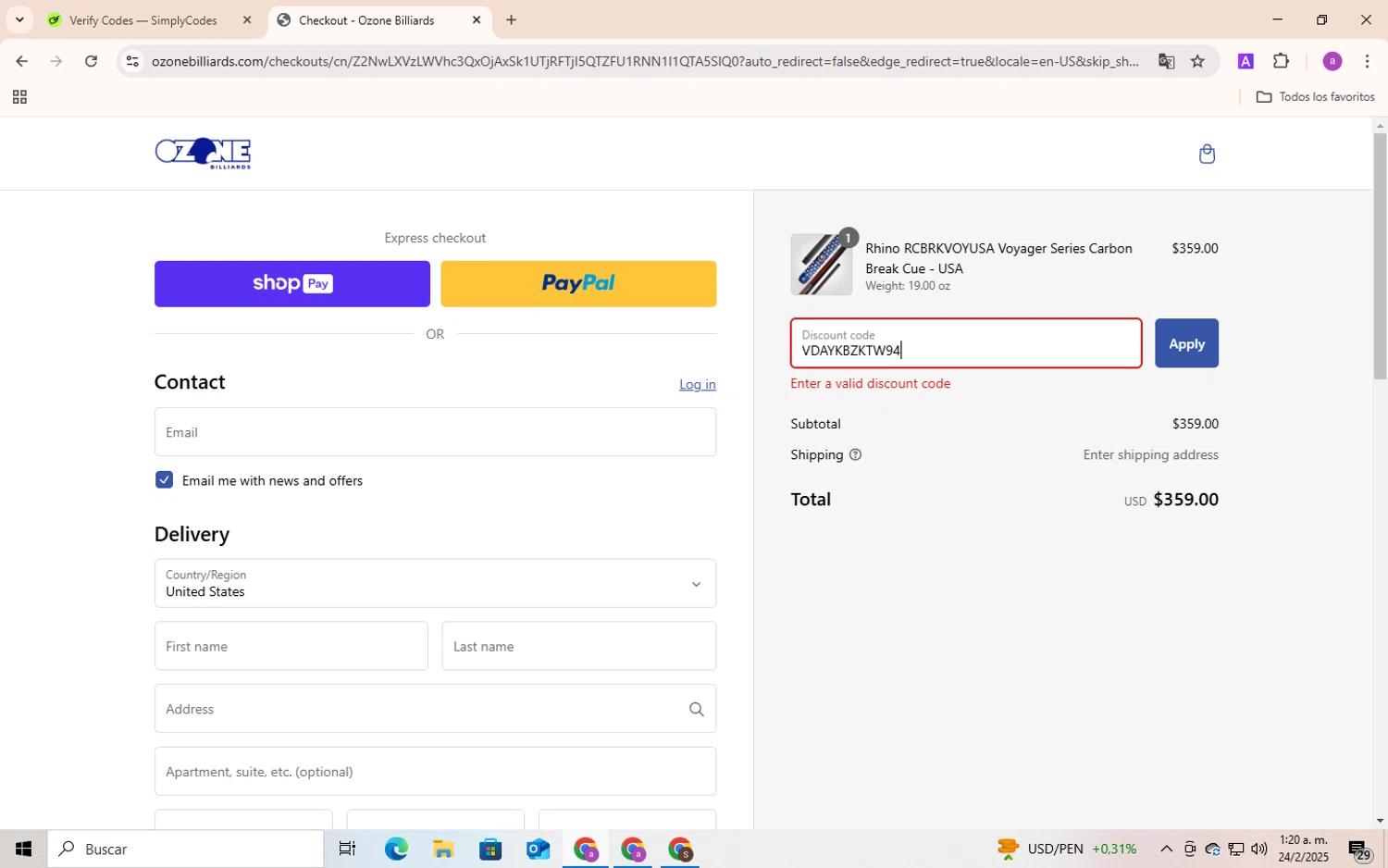
Task: Open a new browser tab
Action: click(x=511, y=19)
